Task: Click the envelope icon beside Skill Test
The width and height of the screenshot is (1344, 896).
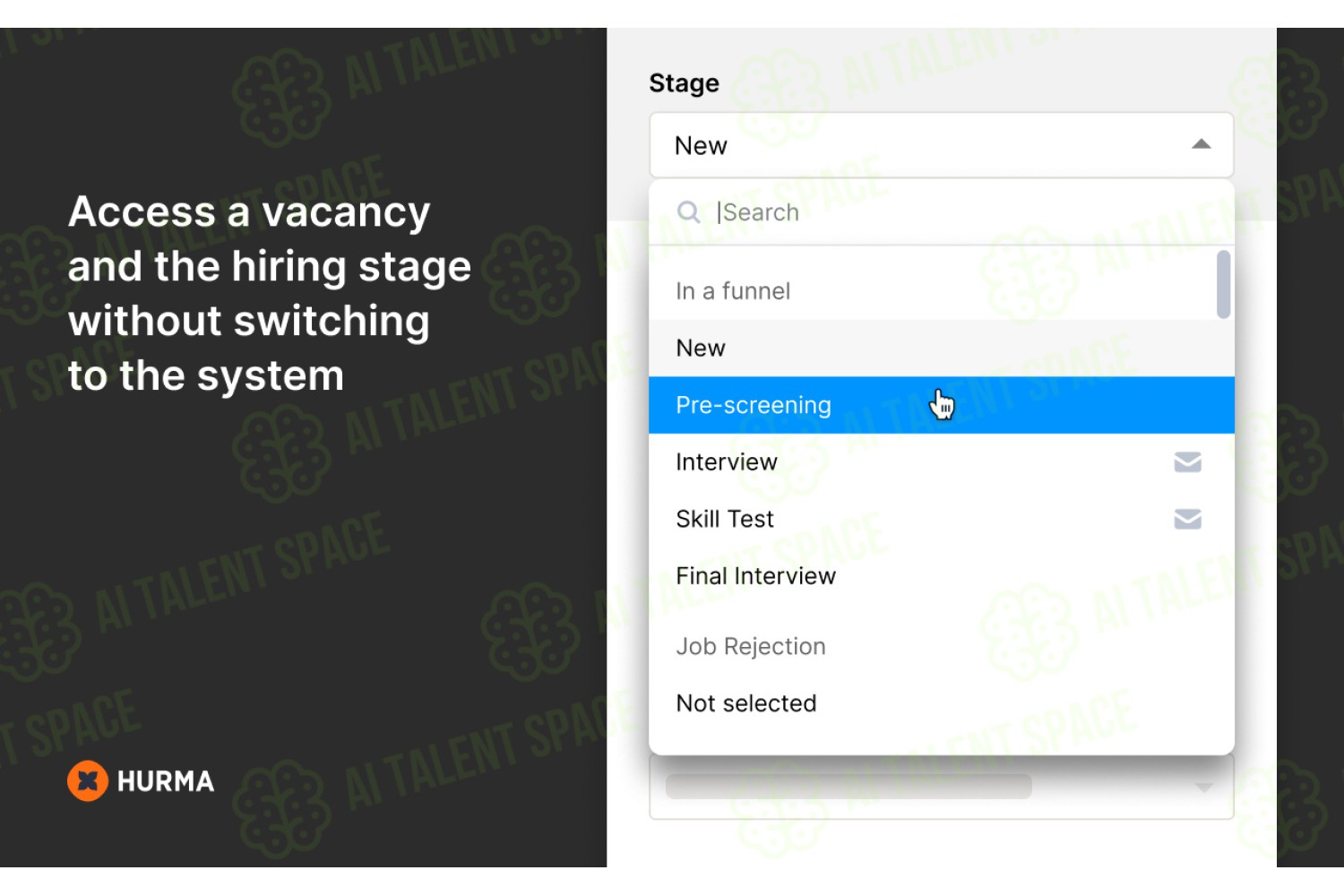Action: coord(1187,519)
